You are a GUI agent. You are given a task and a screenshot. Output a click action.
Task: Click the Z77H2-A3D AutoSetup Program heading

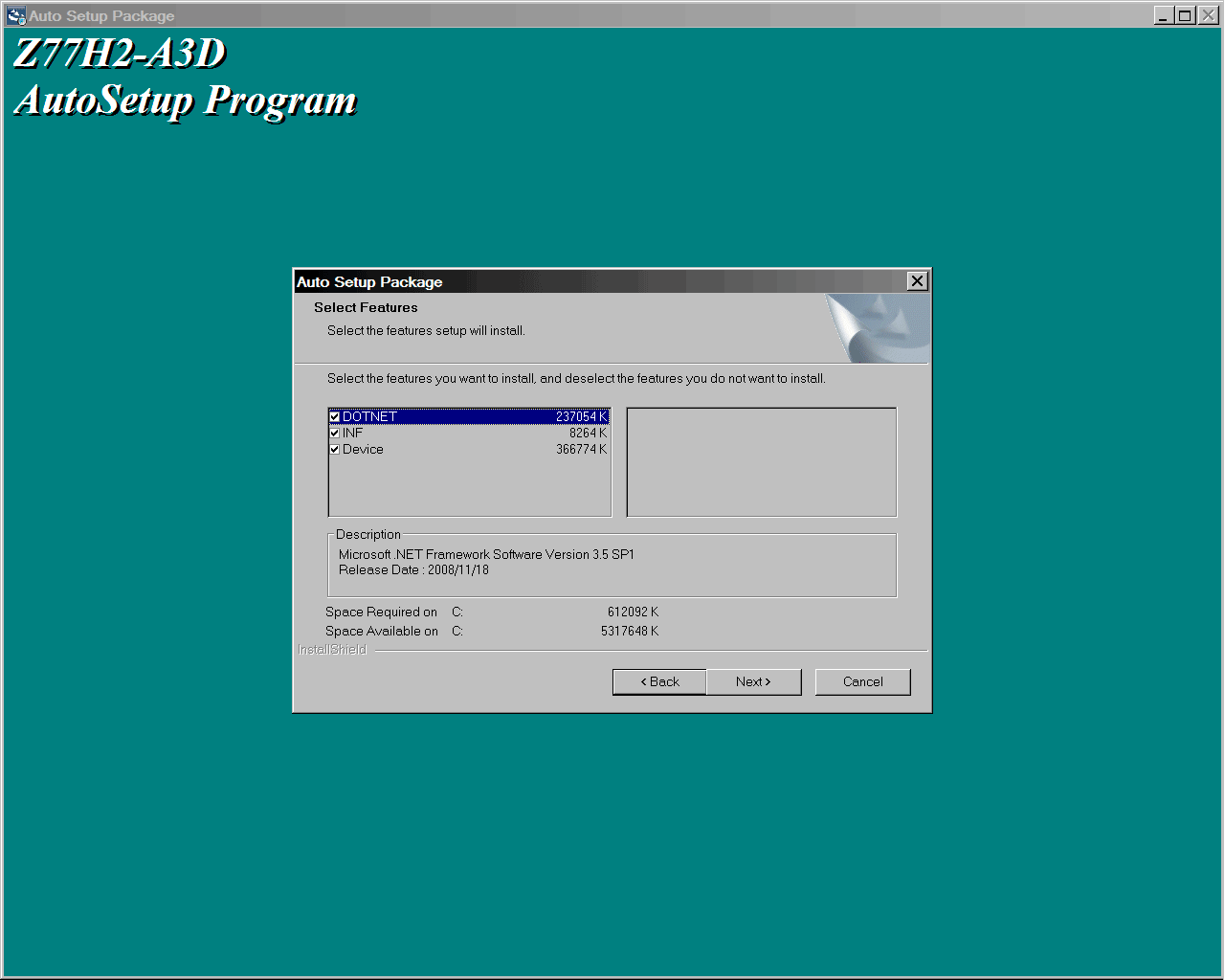186,77
